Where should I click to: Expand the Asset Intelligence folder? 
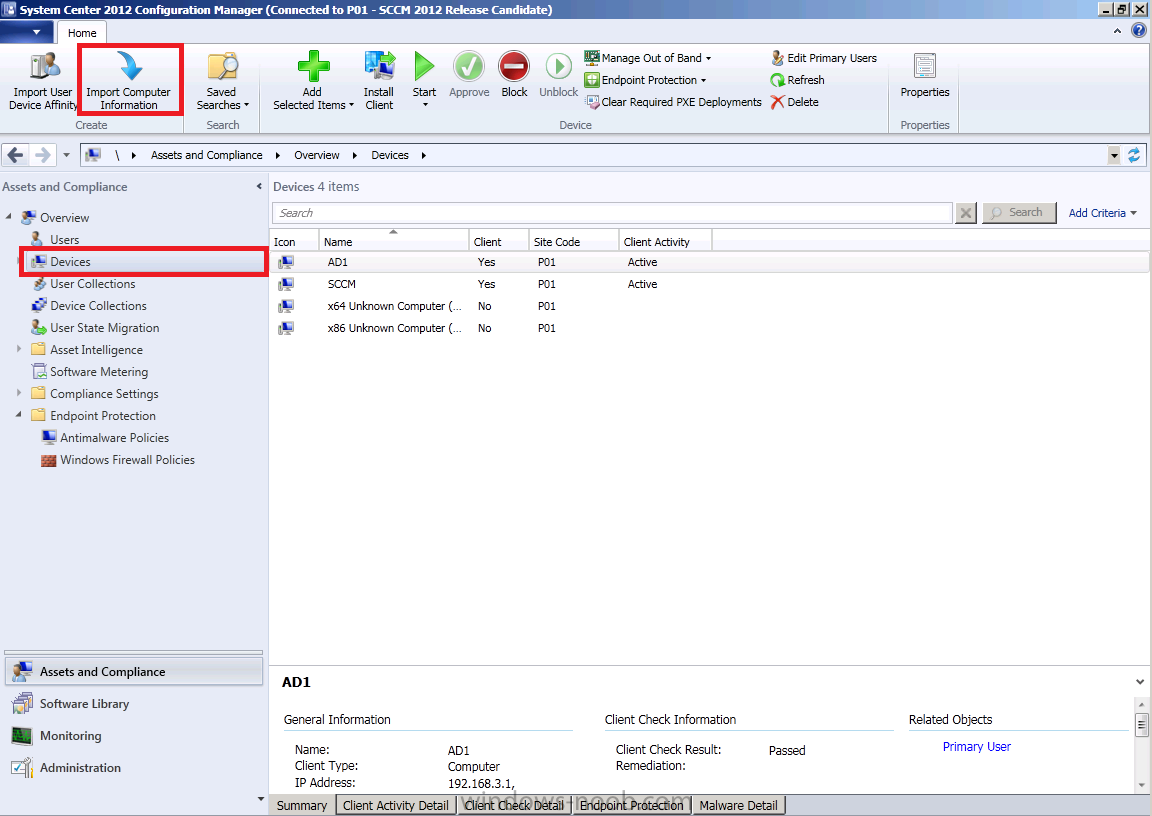19,349
